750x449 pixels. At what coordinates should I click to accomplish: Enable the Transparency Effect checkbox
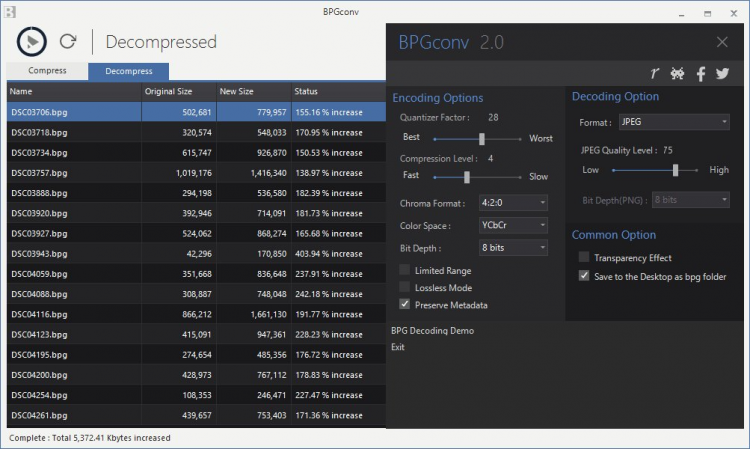(584, 257)
